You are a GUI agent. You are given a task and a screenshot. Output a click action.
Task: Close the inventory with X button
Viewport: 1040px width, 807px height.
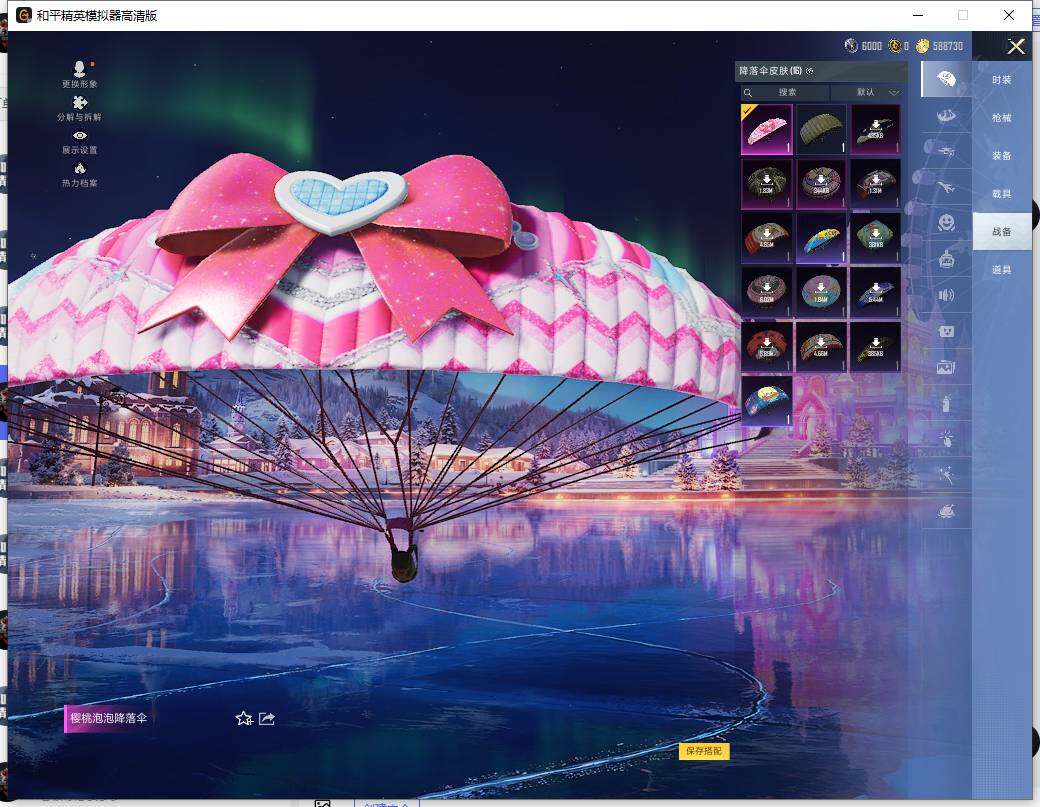point(1016,46)
